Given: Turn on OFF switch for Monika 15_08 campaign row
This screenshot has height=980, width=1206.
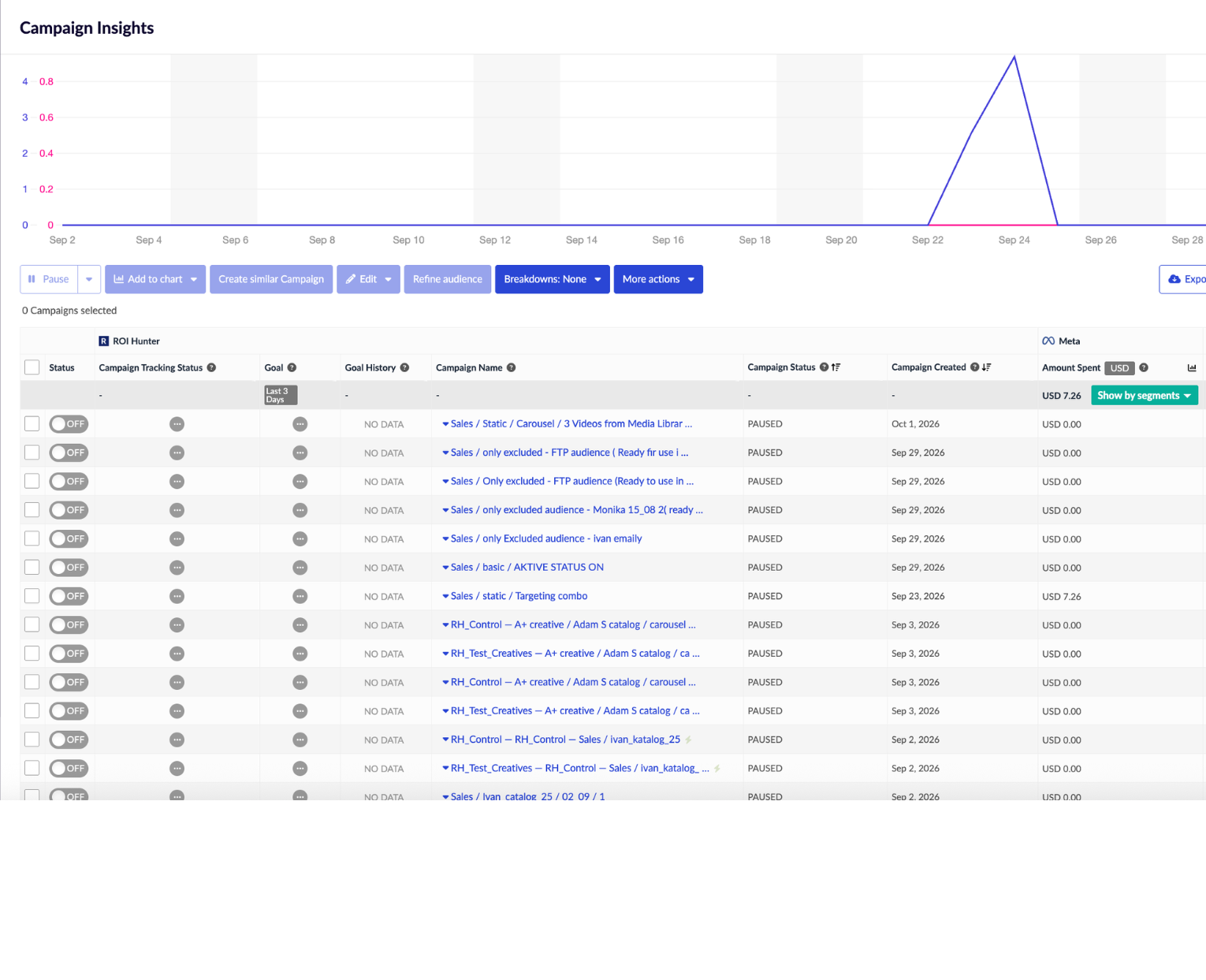Looking at the screenshot, I should click(69, 510).
